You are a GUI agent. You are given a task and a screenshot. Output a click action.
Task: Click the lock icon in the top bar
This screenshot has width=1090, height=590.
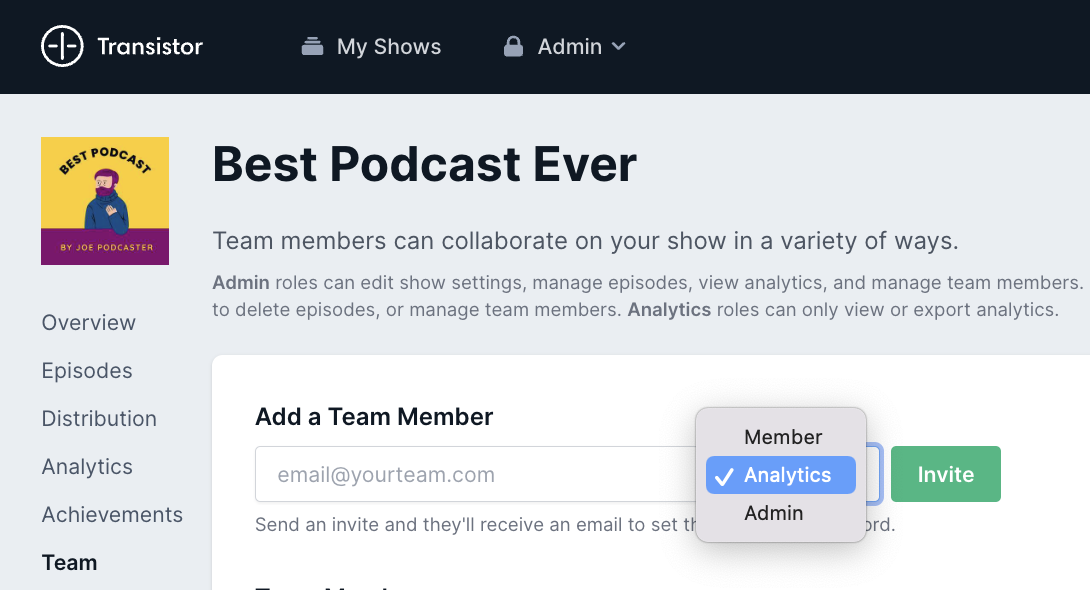(x=513, y=46)
